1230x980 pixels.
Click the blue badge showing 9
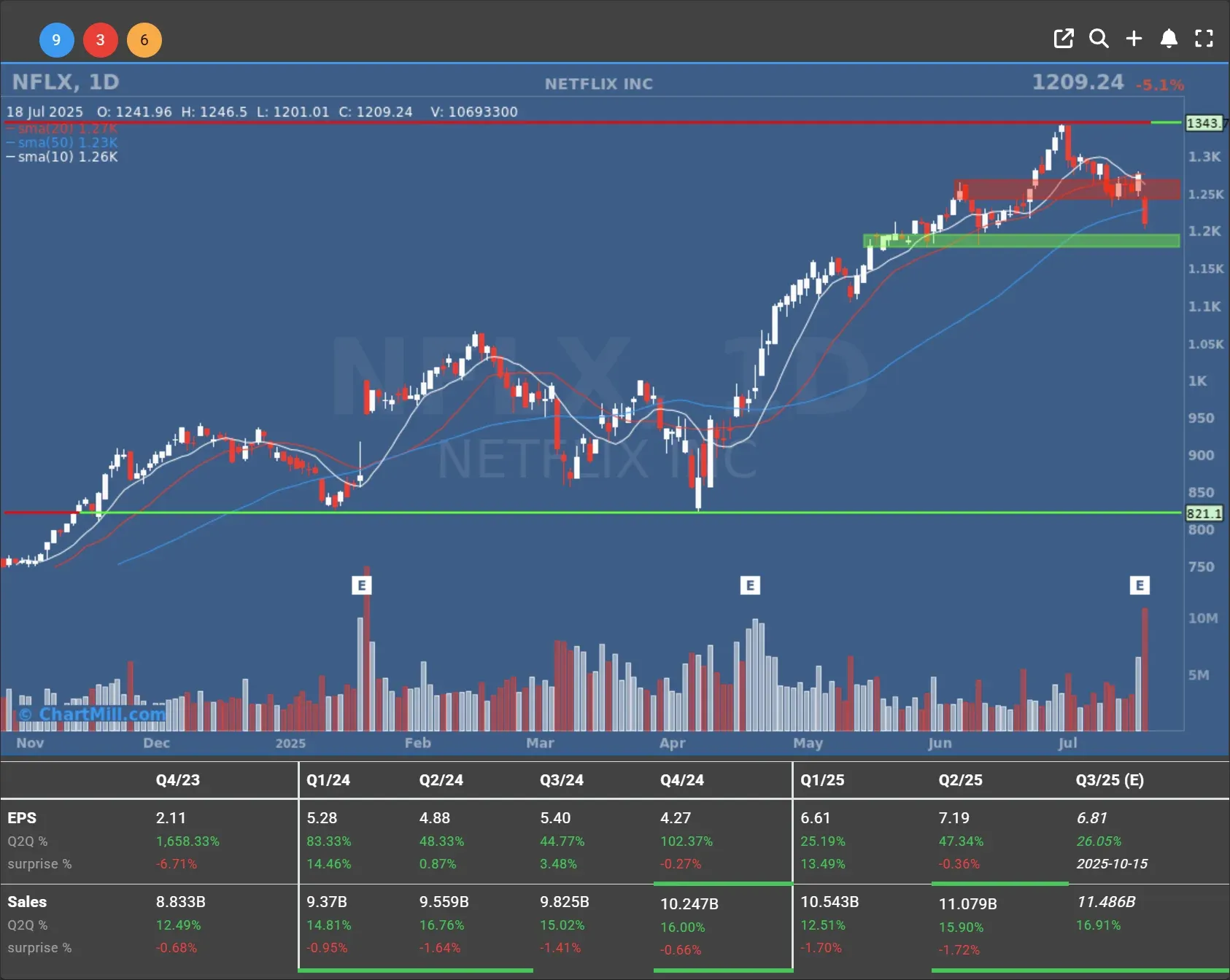coord(56,40)
